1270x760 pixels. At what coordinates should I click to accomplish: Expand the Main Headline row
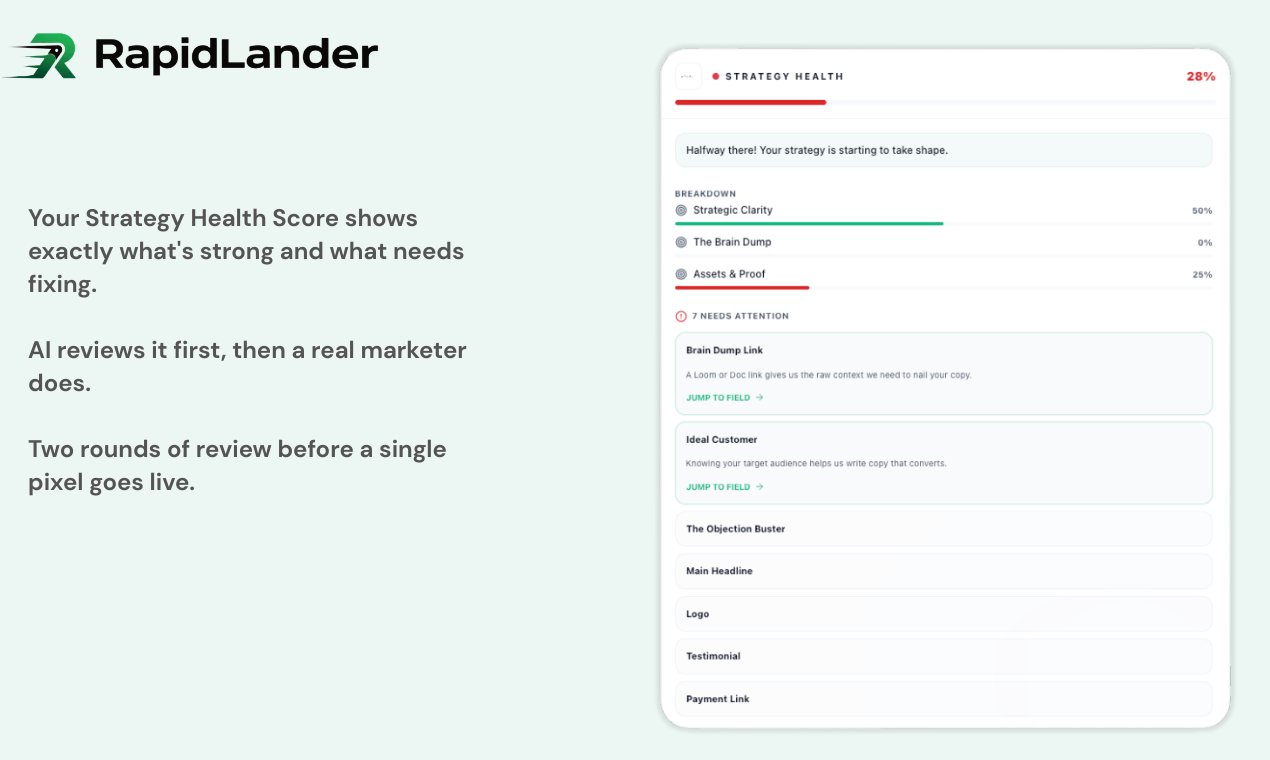(x=943, y=571)
